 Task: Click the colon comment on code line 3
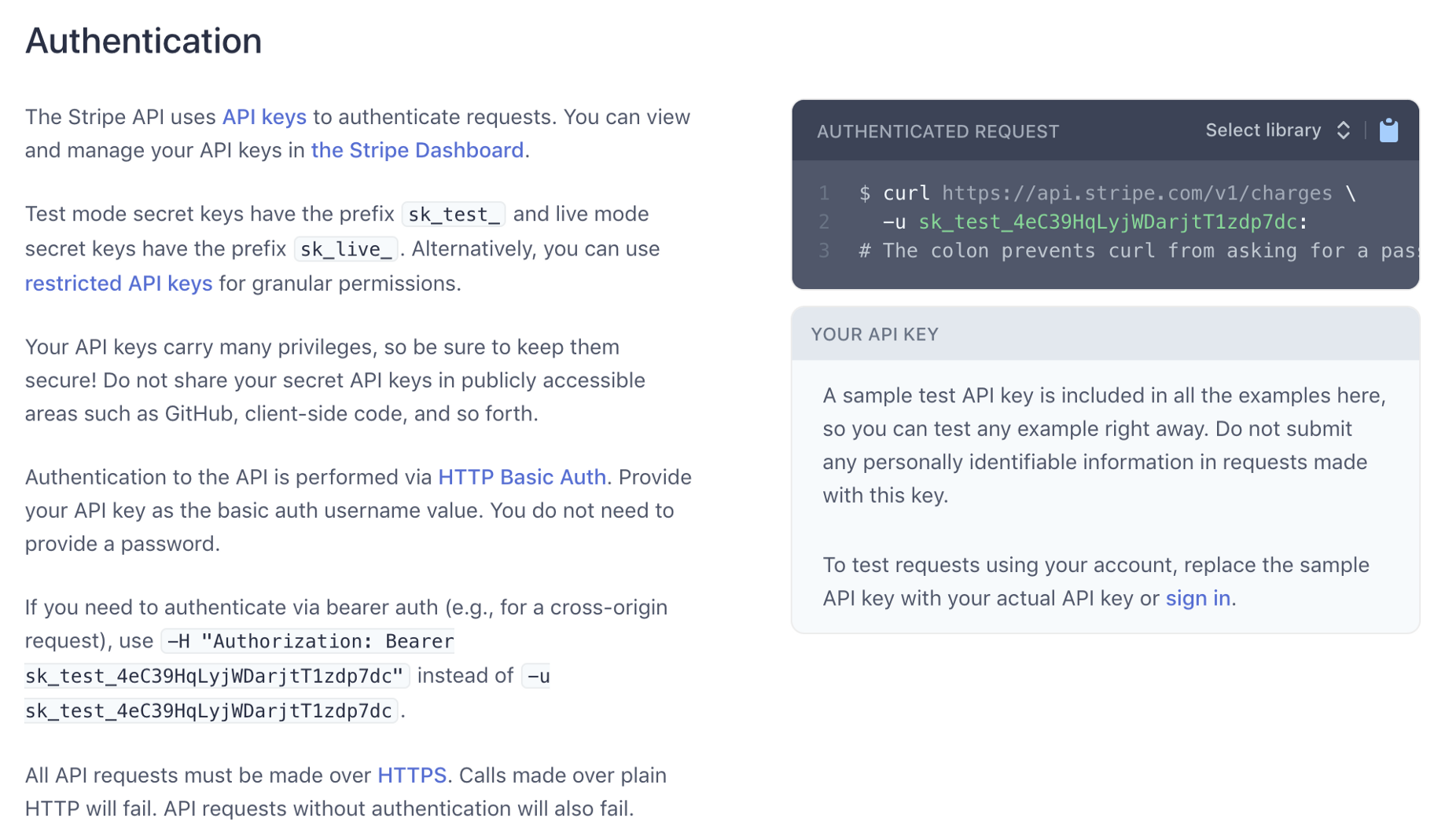(x=1138, y=251)
